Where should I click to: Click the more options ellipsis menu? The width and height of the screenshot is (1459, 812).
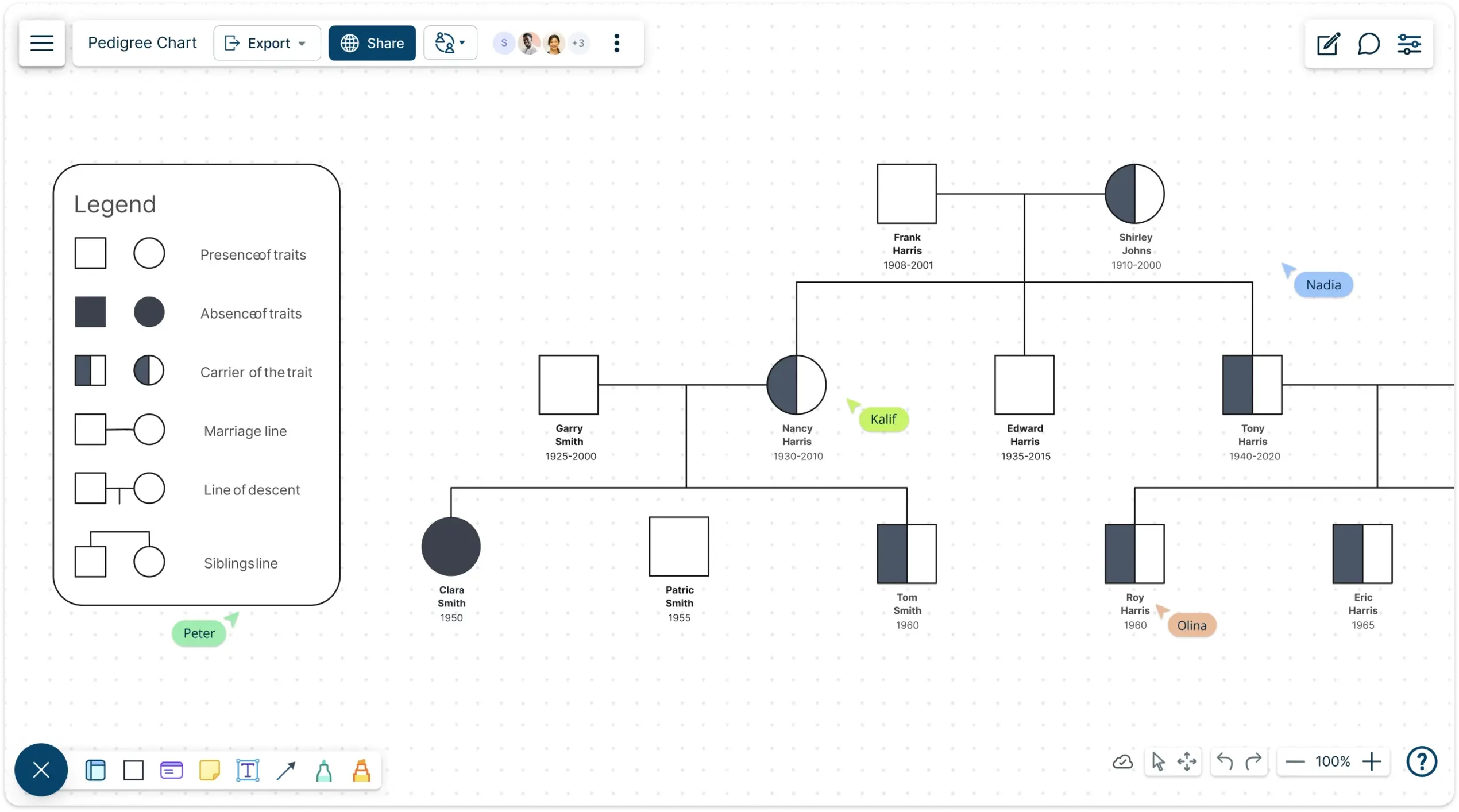pyautogui.click(x=617, y=43)
